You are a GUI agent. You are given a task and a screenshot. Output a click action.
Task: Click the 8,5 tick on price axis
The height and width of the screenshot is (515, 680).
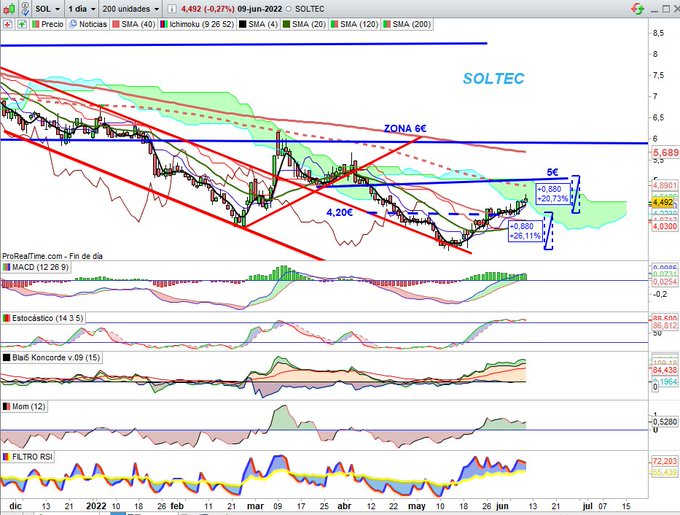658,33
